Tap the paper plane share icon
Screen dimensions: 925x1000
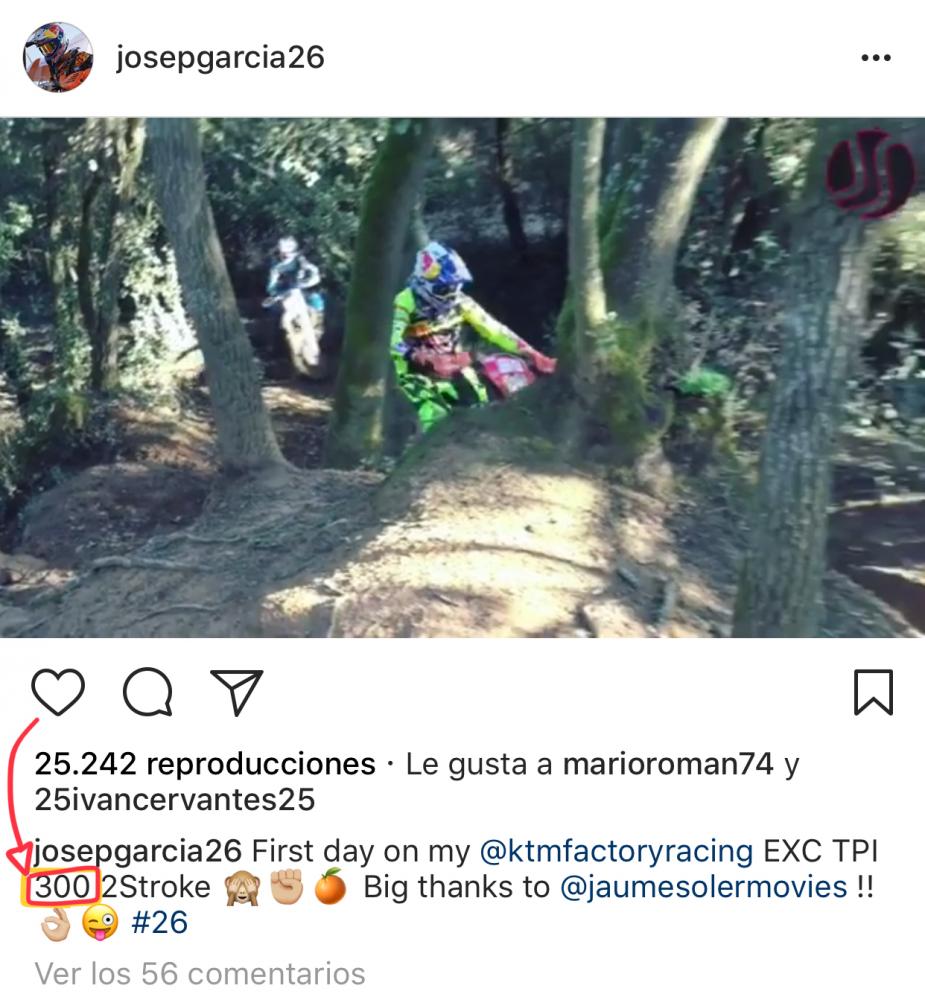click(237, 692)
